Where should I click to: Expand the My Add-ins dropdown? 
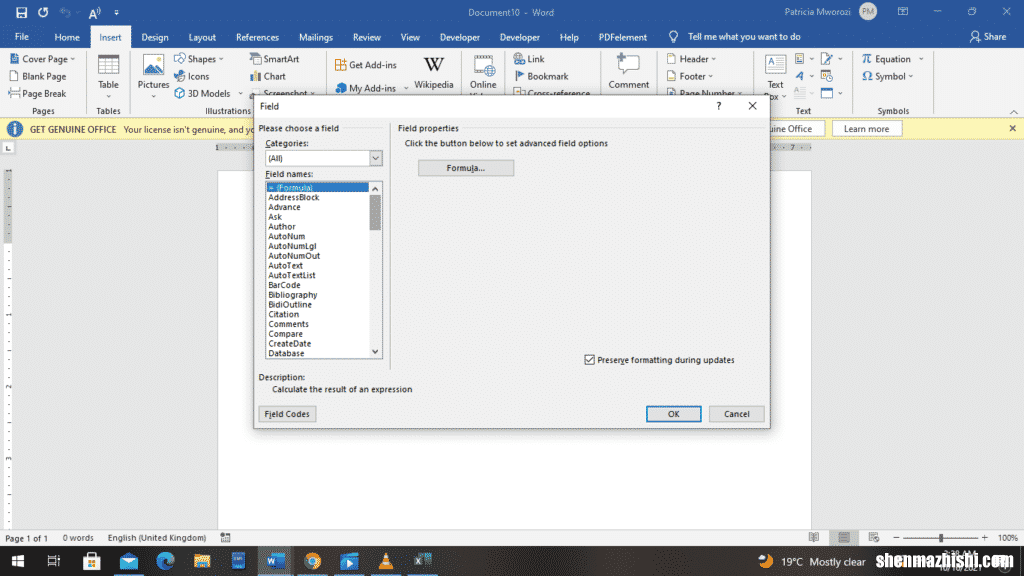(406, 88)
